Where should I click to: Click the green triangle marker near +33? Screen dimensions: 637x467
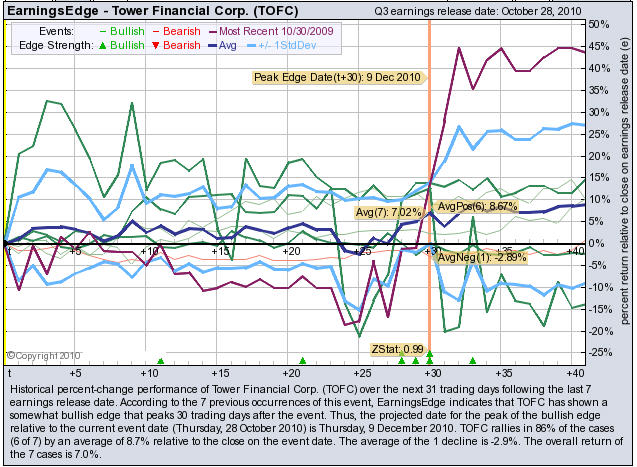(473, 360)
